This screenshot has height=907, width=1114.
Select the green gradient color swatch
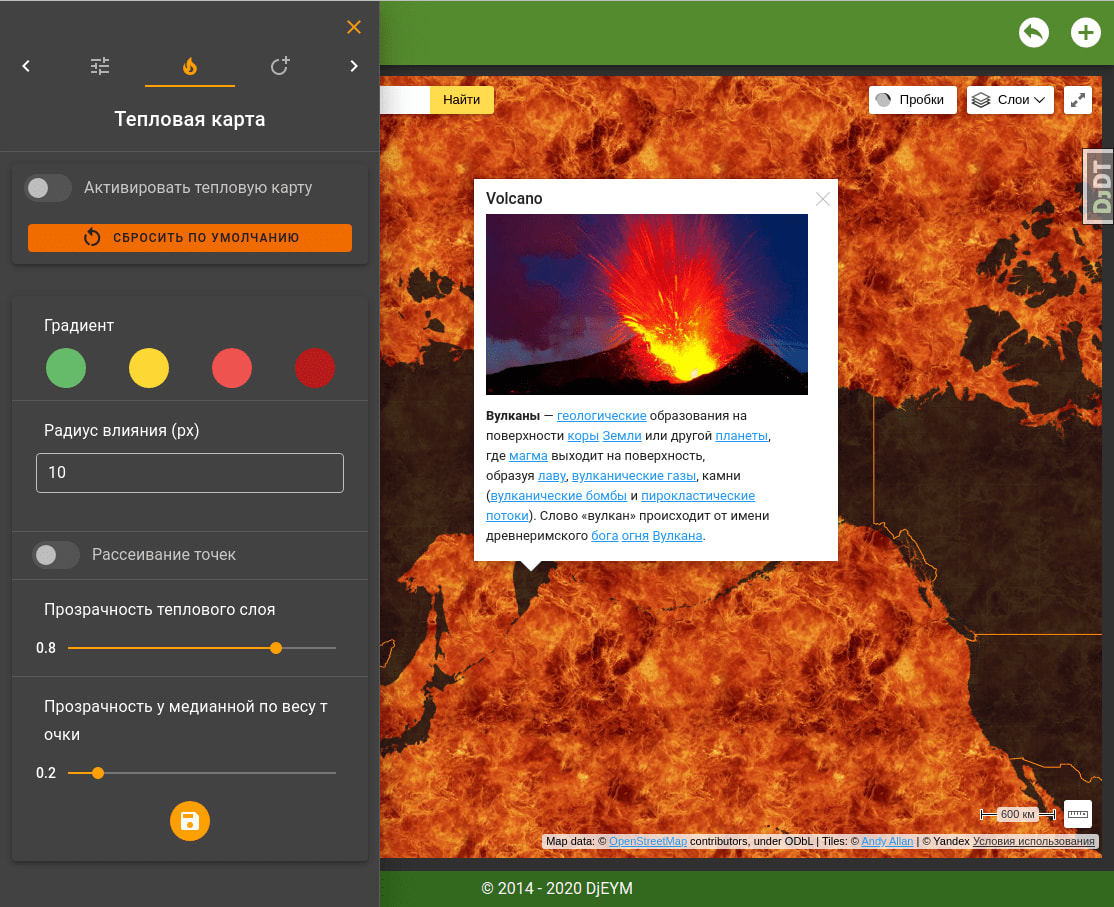tap(66, 368)
